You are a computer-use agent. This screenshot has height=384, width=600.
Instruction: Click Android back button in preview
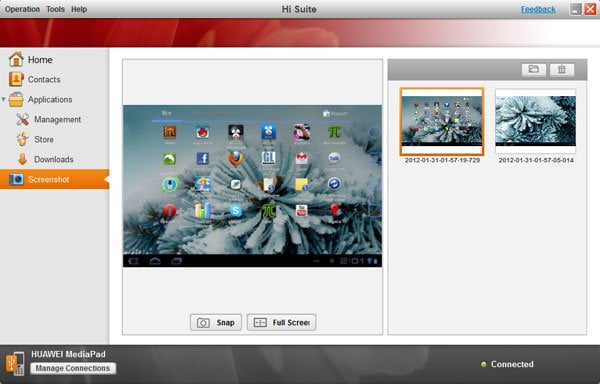pyautogui.click(x=133, y=261)
